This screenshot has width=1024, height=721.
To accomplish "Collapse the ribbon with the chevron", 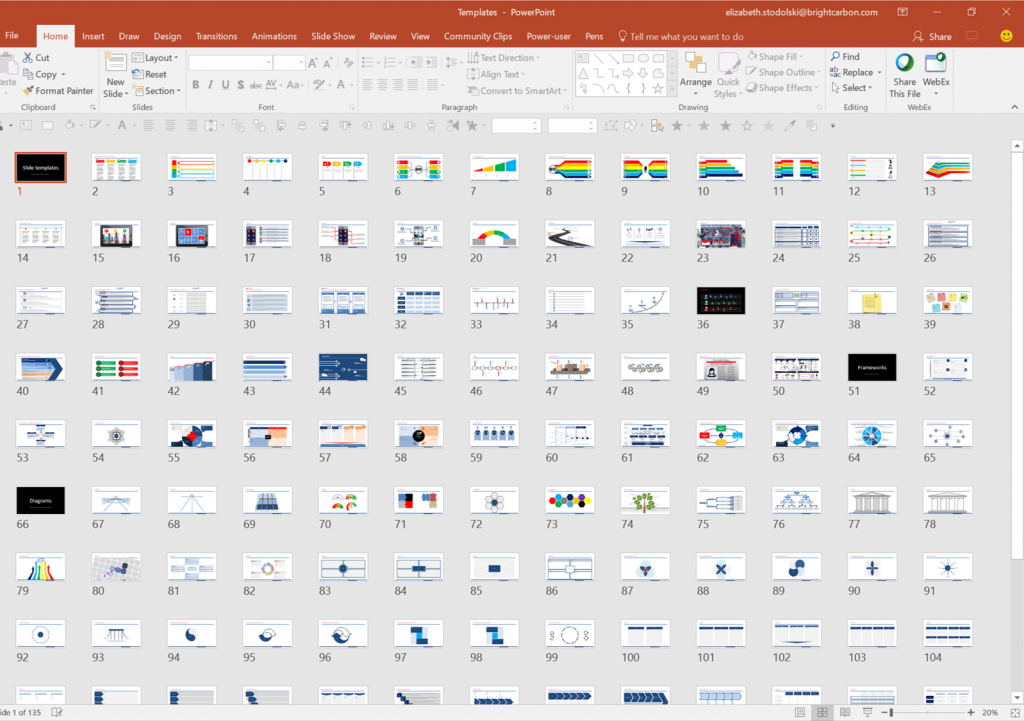I will [x=1014, y=107].
